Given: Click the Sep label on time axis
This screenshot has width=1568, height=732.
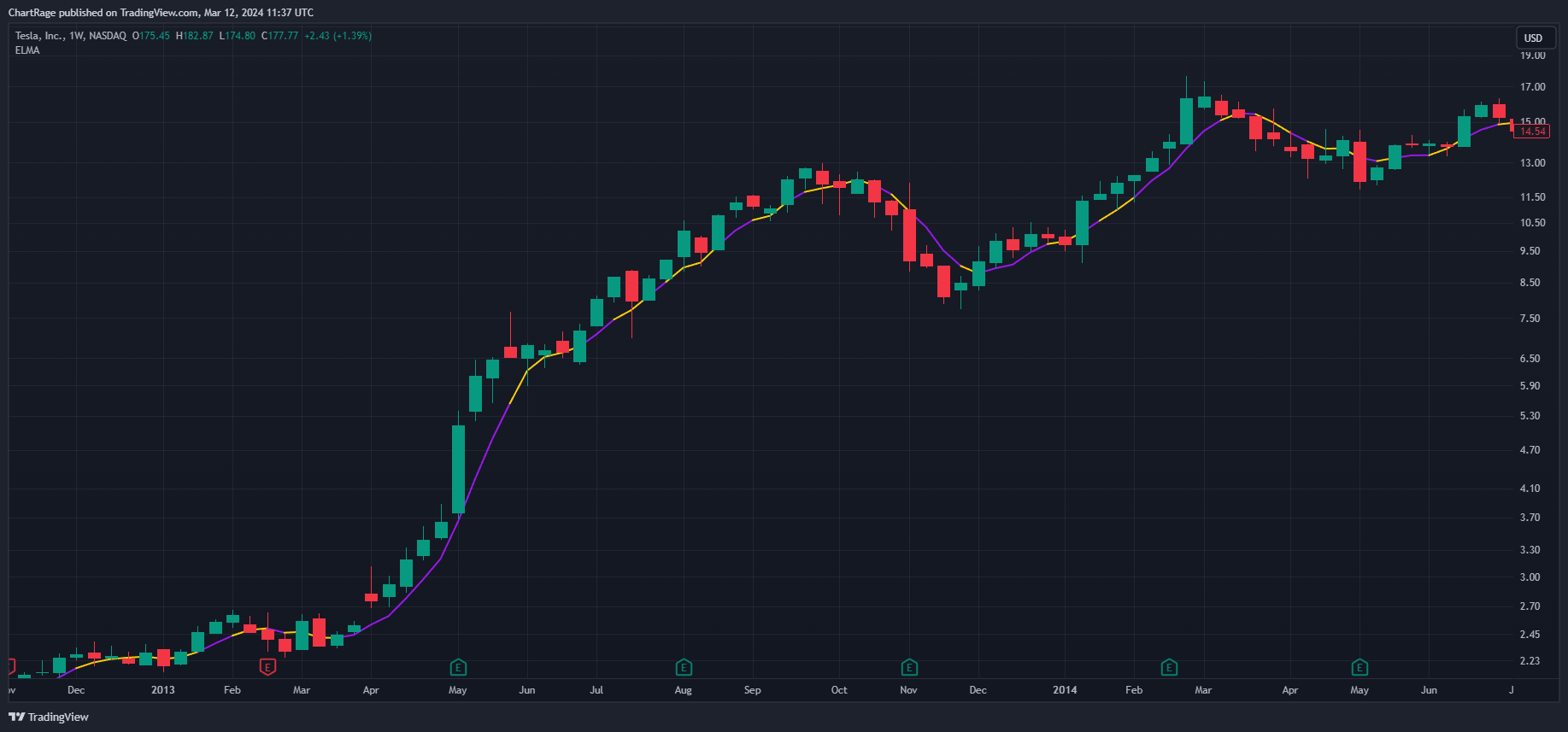Looking at the screenshot, I should click(753, 690).
